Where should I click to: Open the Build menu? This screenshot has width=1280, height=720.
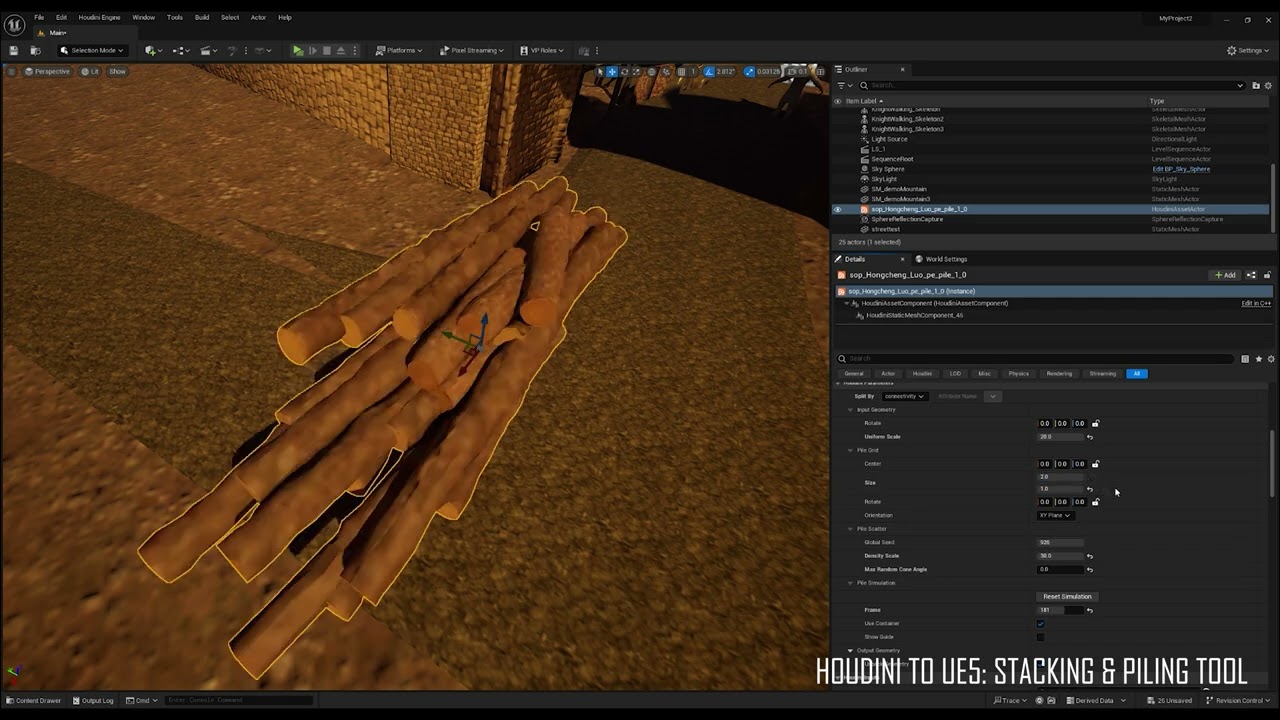pos(202,17)
